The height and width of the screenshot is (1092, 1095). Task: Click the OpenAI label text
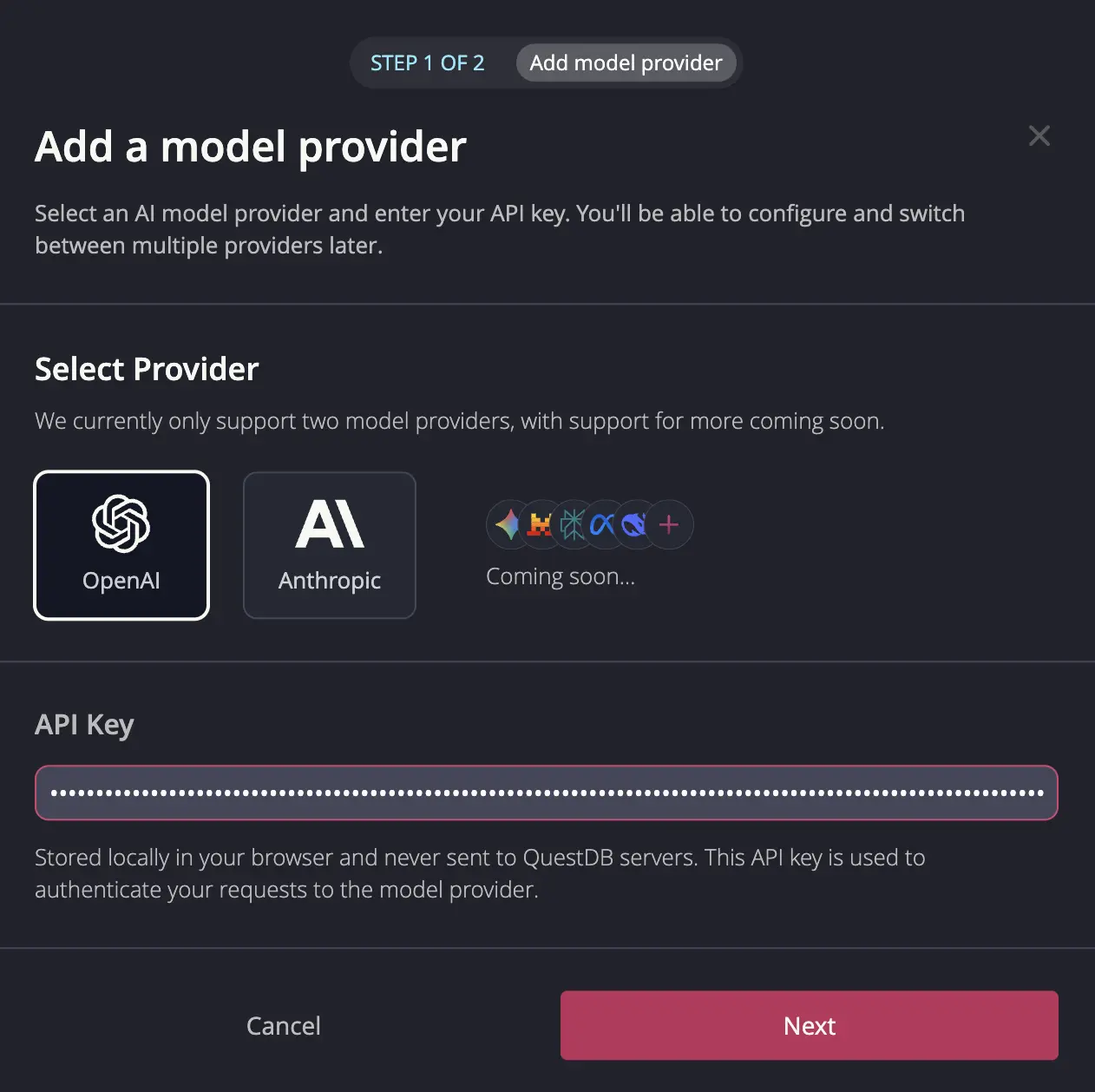coord(121,580)
